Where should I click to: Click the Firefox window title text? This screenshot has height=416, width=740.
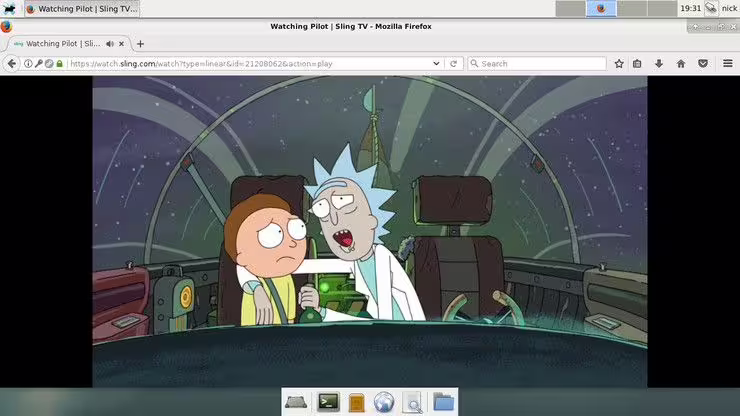[x=351, y=26]
